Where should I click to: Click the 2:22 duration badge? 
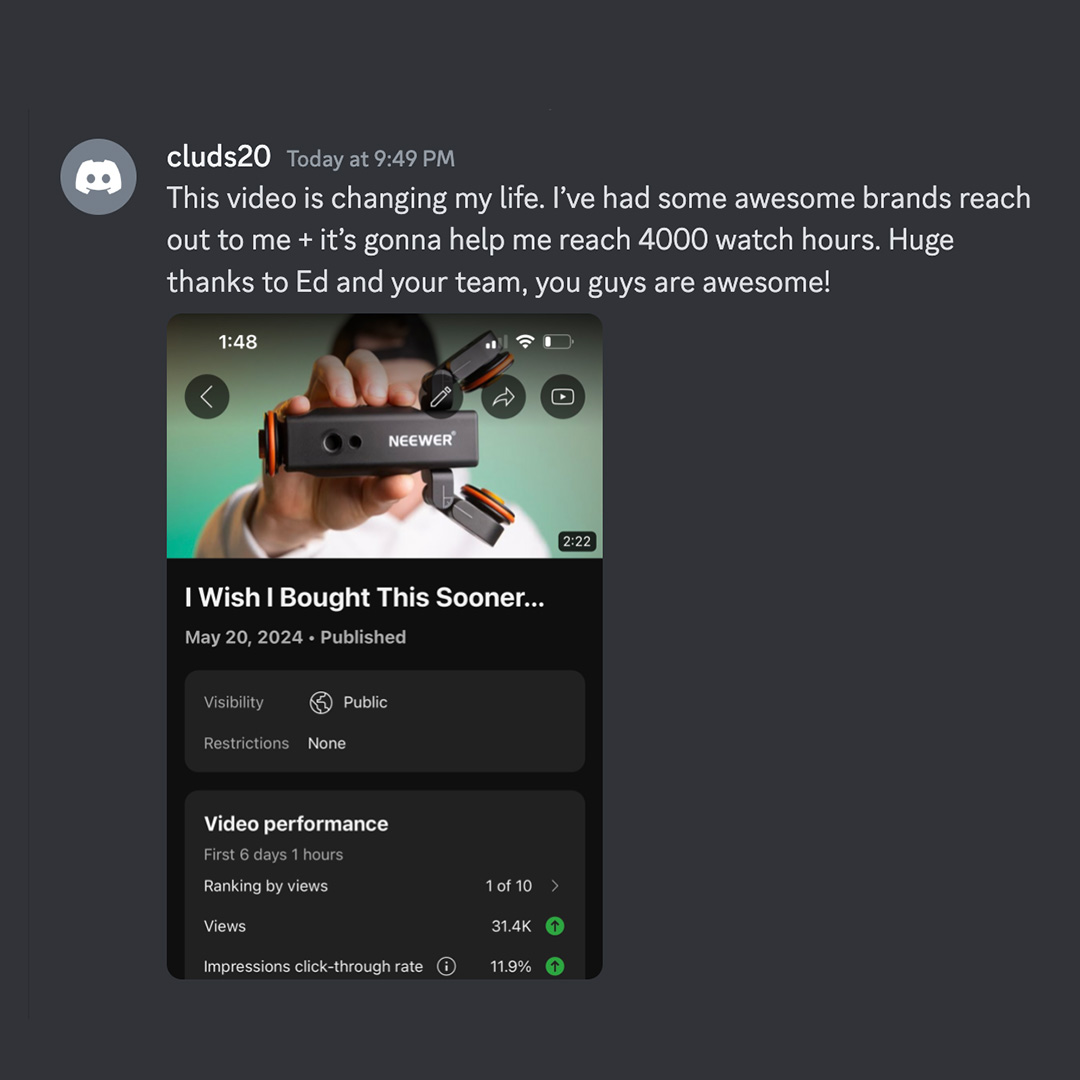[x=577, y=541]
